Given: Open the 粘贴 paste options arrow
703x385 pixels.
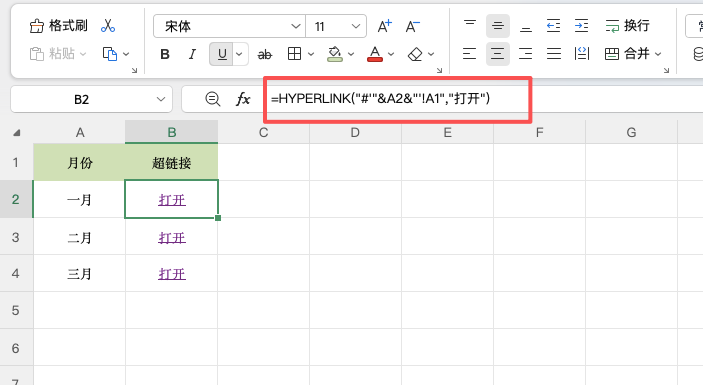Looking at the screenshot, I should 83,54.
